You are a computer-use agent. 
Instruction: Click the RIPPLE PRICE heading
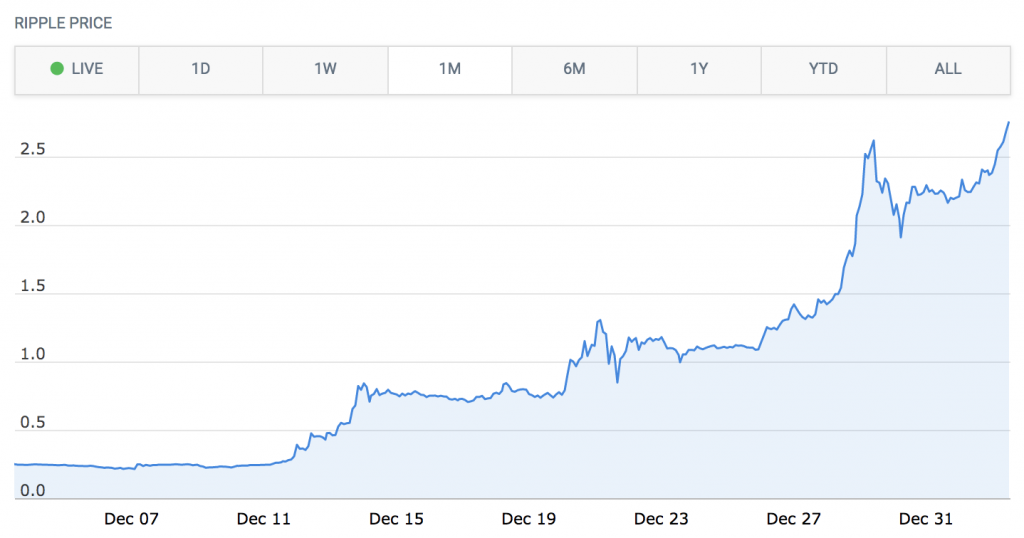coord(63,24)
